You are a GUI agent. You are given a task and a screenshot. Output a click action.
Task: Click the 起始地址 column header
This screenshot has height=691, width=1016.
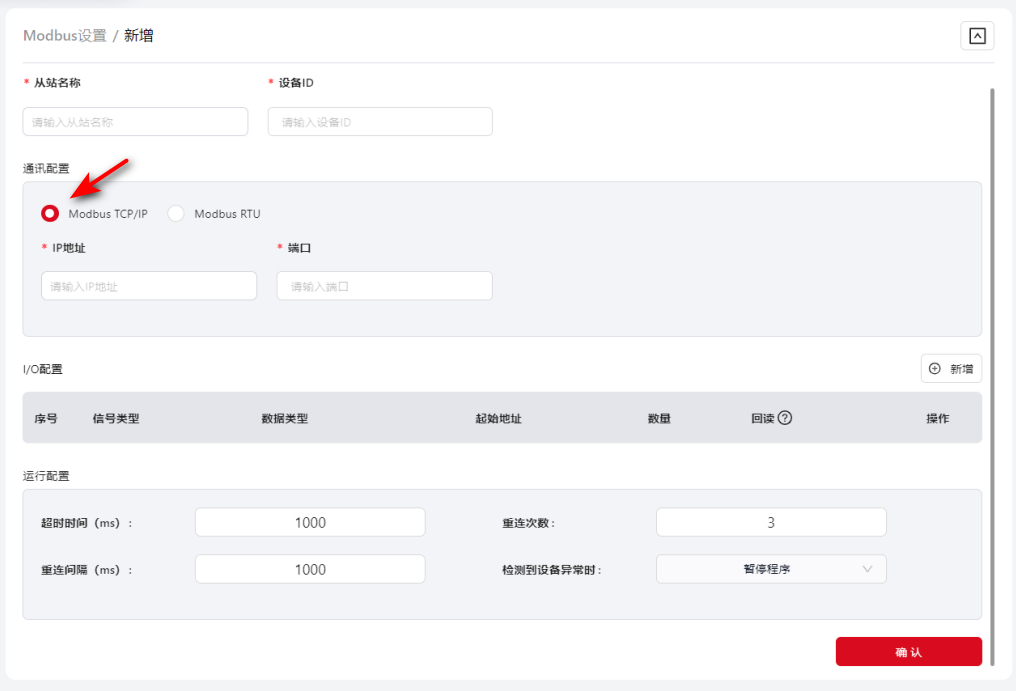point(498,418)
